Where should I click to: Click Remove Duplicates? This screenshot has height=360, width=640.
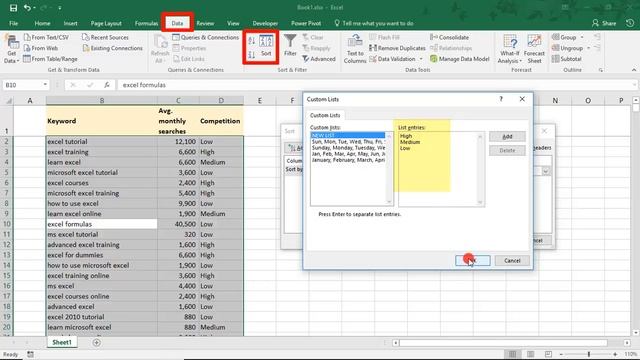point(397,48)
